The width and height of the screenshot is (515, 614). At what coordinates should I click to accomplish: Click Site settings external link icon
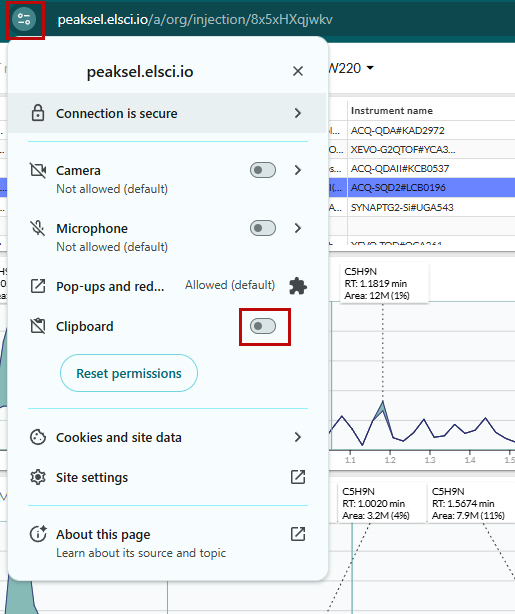click(x=298, y=477)
